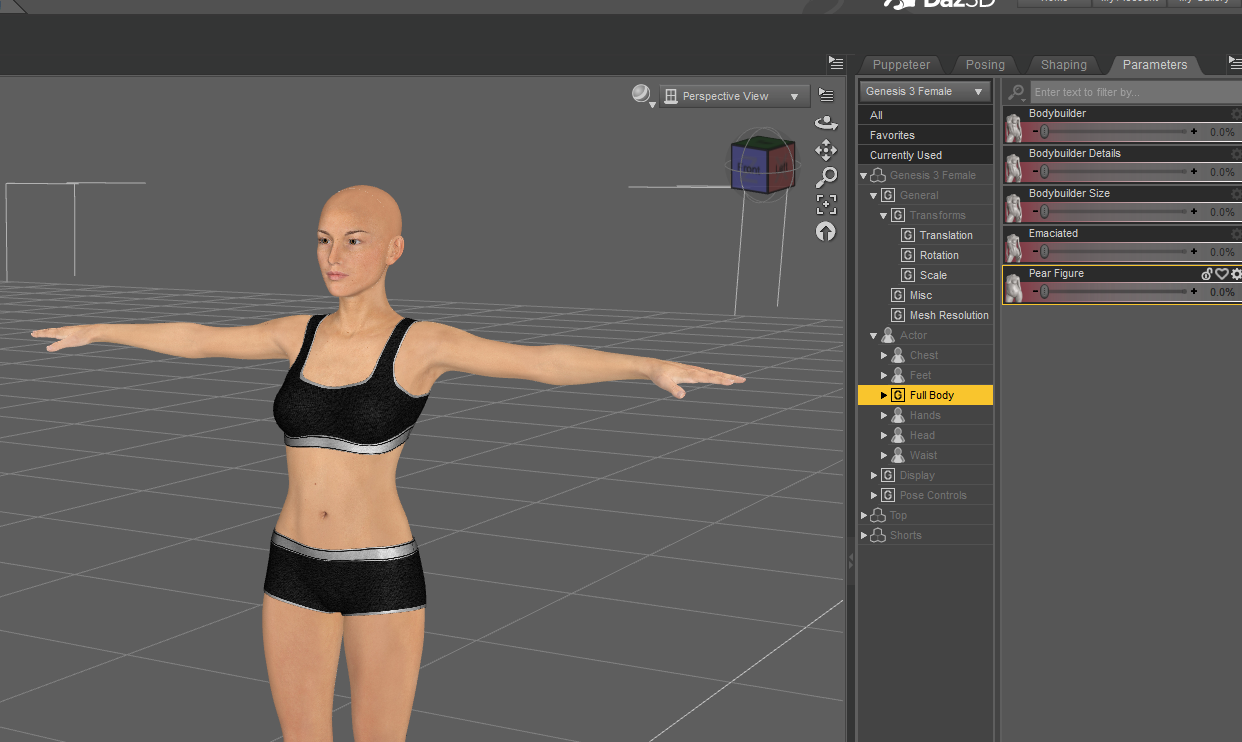This screenshot has height=742, width=1242.
Task: Select the pan camera control
Action: tap(826, 150)
